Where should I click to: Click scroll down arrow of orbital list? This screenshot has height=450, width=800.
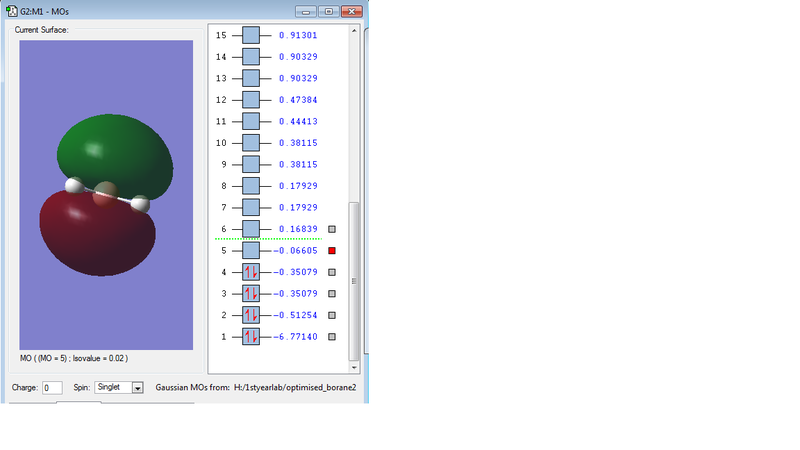click(354, 367)
